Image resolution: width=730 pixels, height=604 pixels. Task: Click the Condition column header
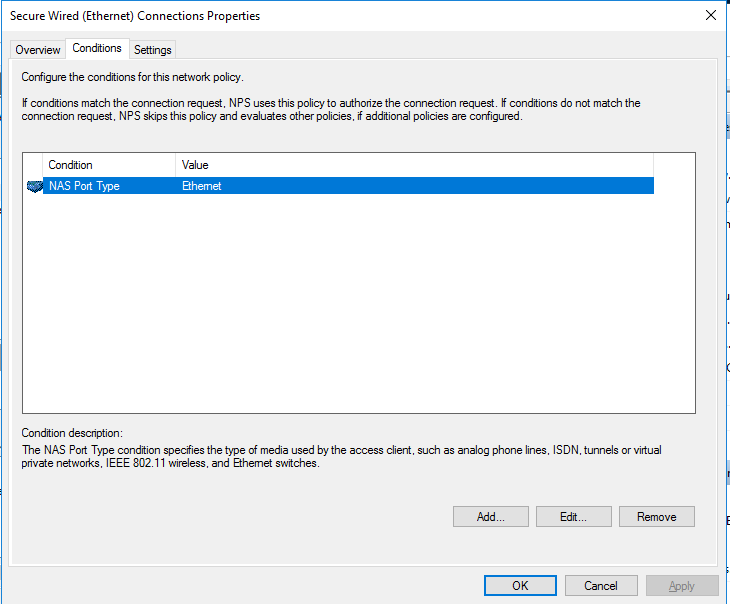[x=109, y=165]
